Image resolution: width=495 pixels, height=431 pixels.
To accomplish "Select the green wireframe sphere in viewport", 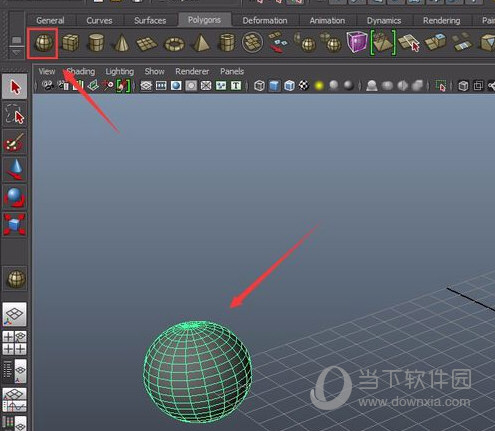I will click(x=198, y=372).
